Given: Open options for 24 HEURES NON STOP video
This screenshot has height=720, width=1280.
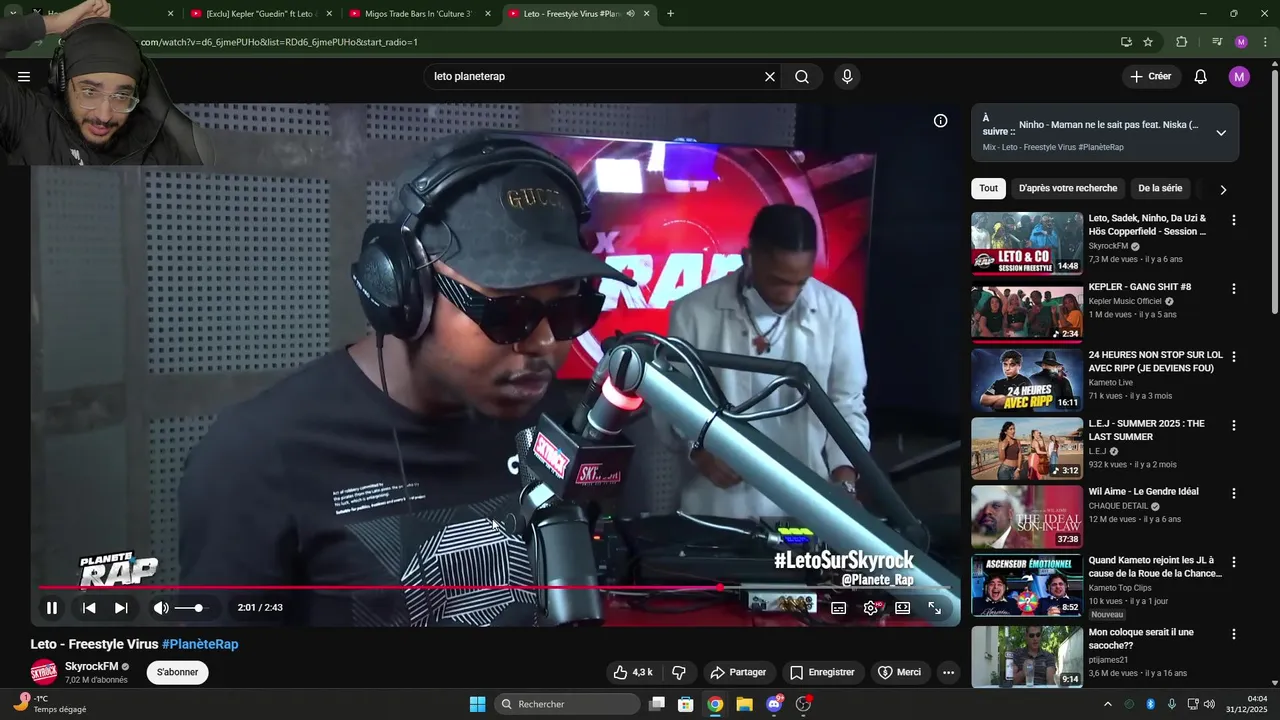Looking at the screenshot, I should click(x=1233, y=357).
